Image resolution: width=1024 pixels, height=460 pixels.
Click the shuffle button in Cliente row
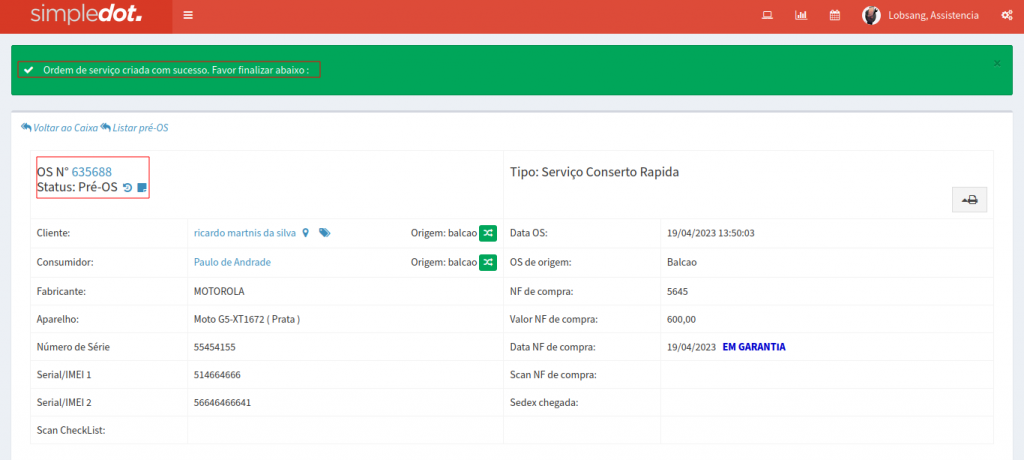tap(487, 233)
